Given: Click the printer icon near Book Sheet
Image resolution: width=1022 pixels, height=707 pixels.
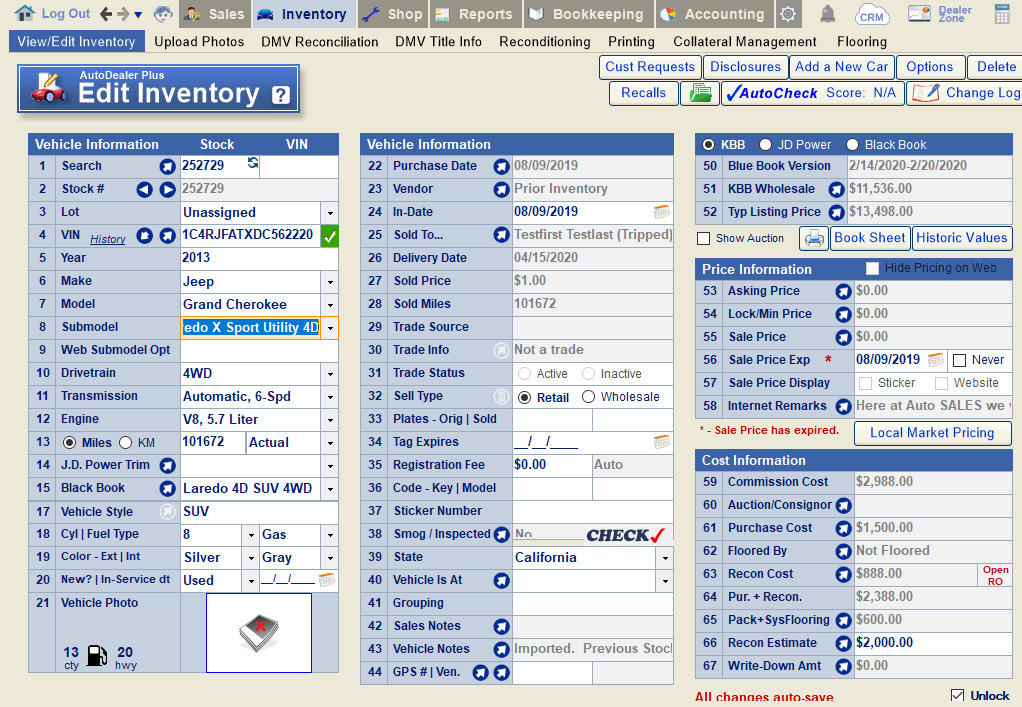Looking at the screenshot, I should pos(814,238).
